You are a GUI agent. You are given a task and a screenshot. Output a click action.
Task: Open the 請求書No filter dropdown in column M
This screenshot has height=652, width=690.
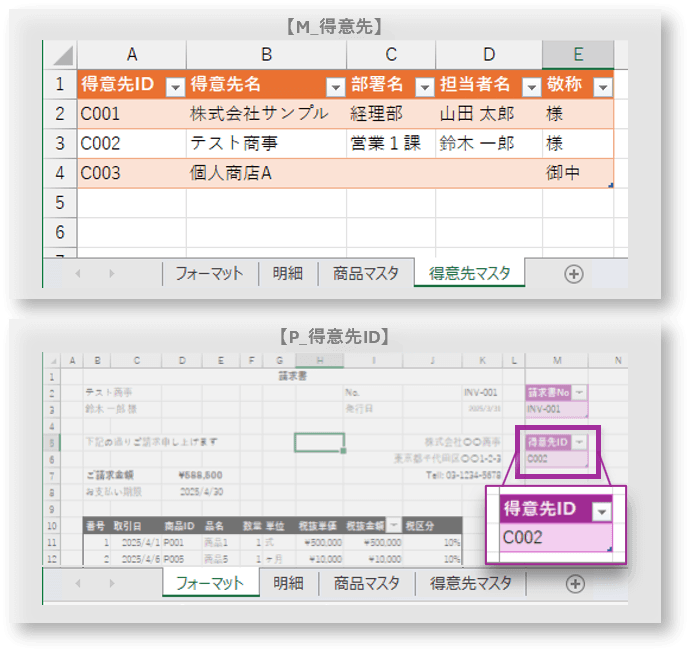click(x=580, y=393)
